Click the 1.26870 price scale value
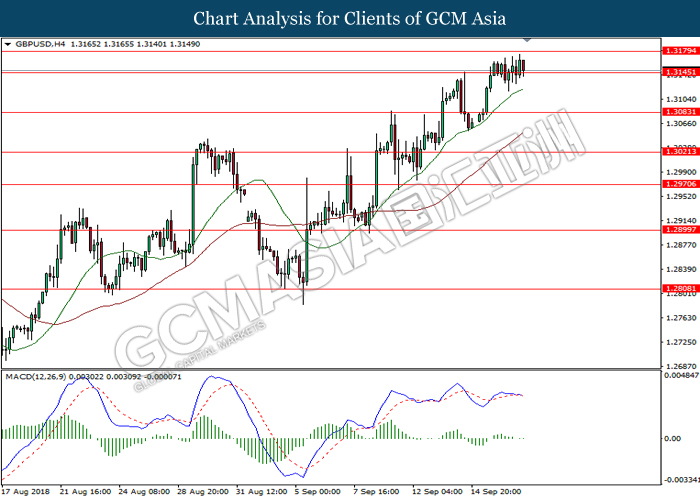 (681, 366)
